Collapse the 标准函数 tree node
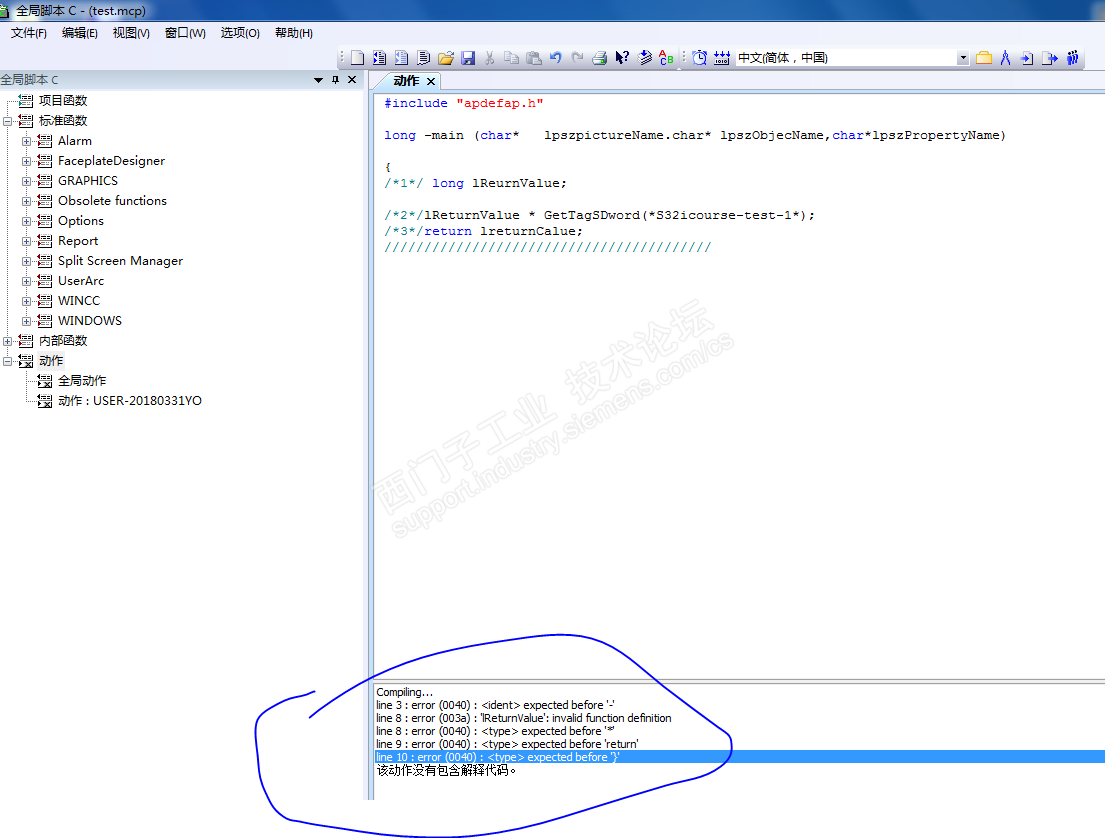 pyautogui.click(x=7, y=121)
